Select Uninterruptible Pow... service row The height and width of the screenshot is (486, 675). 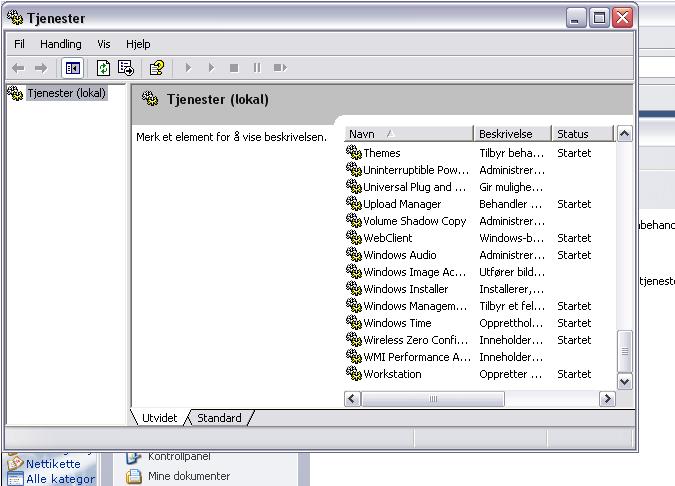(x=480, y=170)
